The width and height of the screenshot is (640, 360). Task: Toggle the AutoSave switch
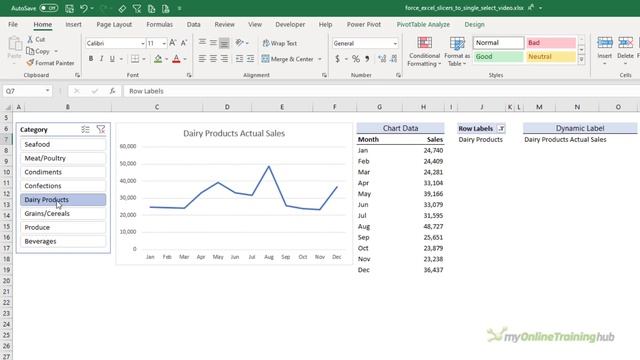point(49,8)
